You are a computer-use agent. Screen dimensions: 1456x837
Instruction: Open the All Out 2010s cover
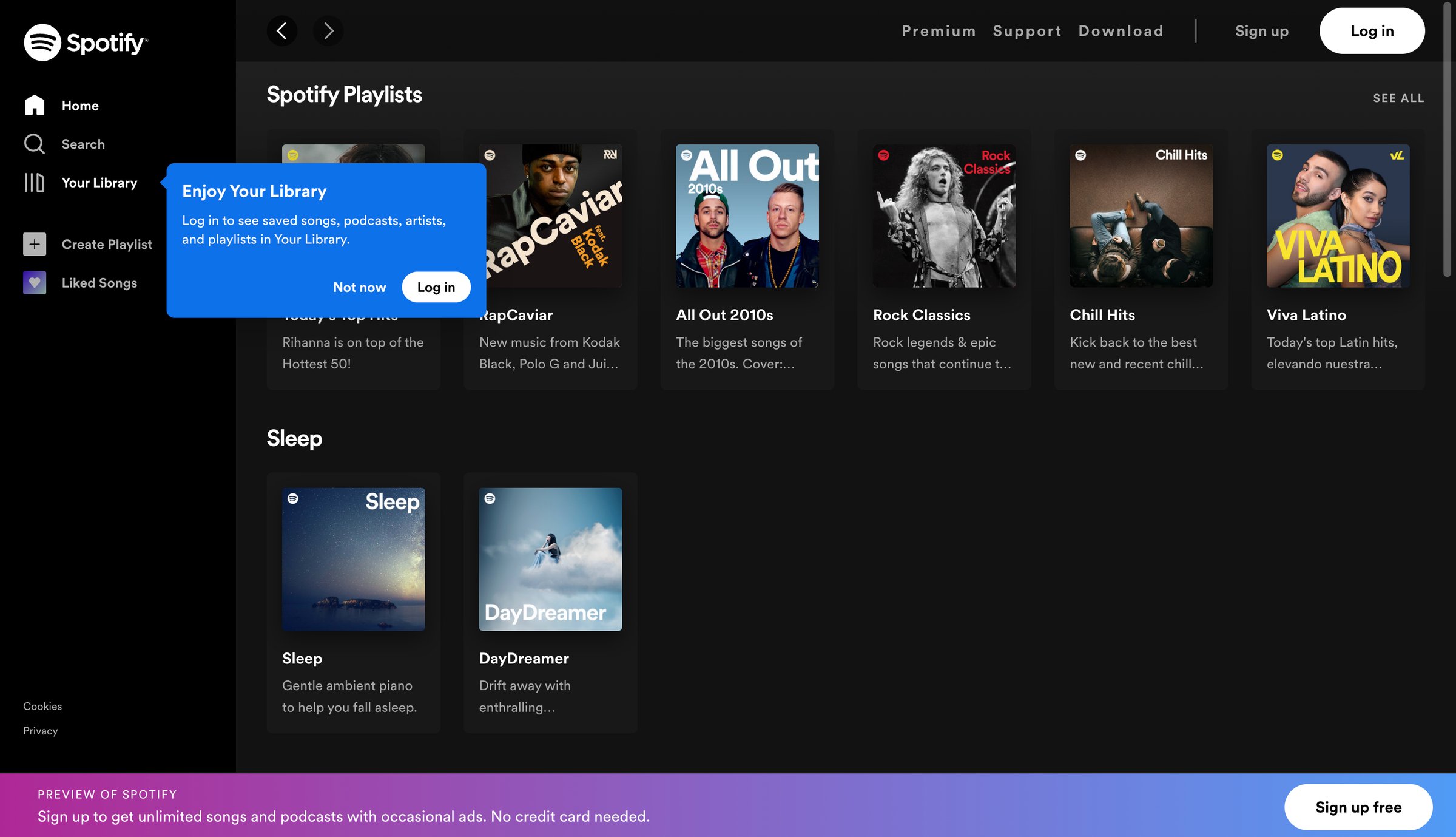coord(747,216)
